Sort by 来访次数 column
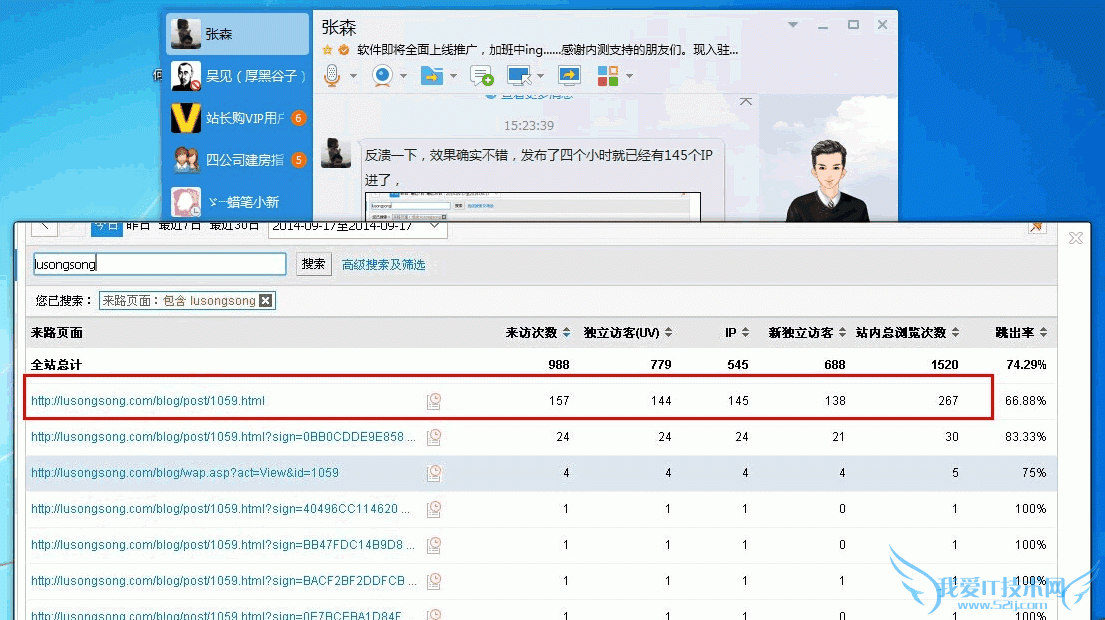Screen dimensions: 1105x620 click(538, 333)
